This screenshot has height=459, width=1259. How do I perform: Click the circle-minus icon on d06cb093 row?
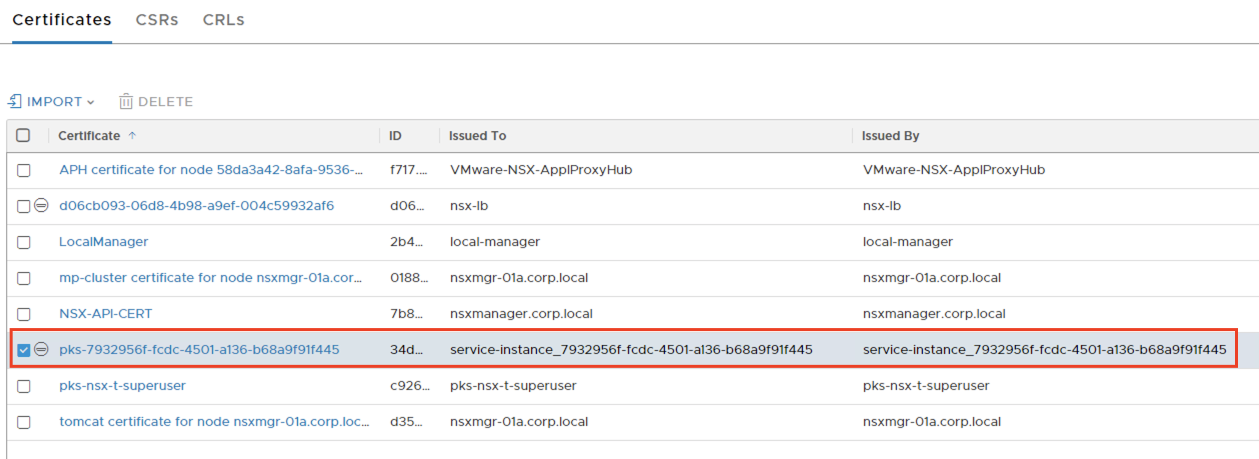pos(41,205)
